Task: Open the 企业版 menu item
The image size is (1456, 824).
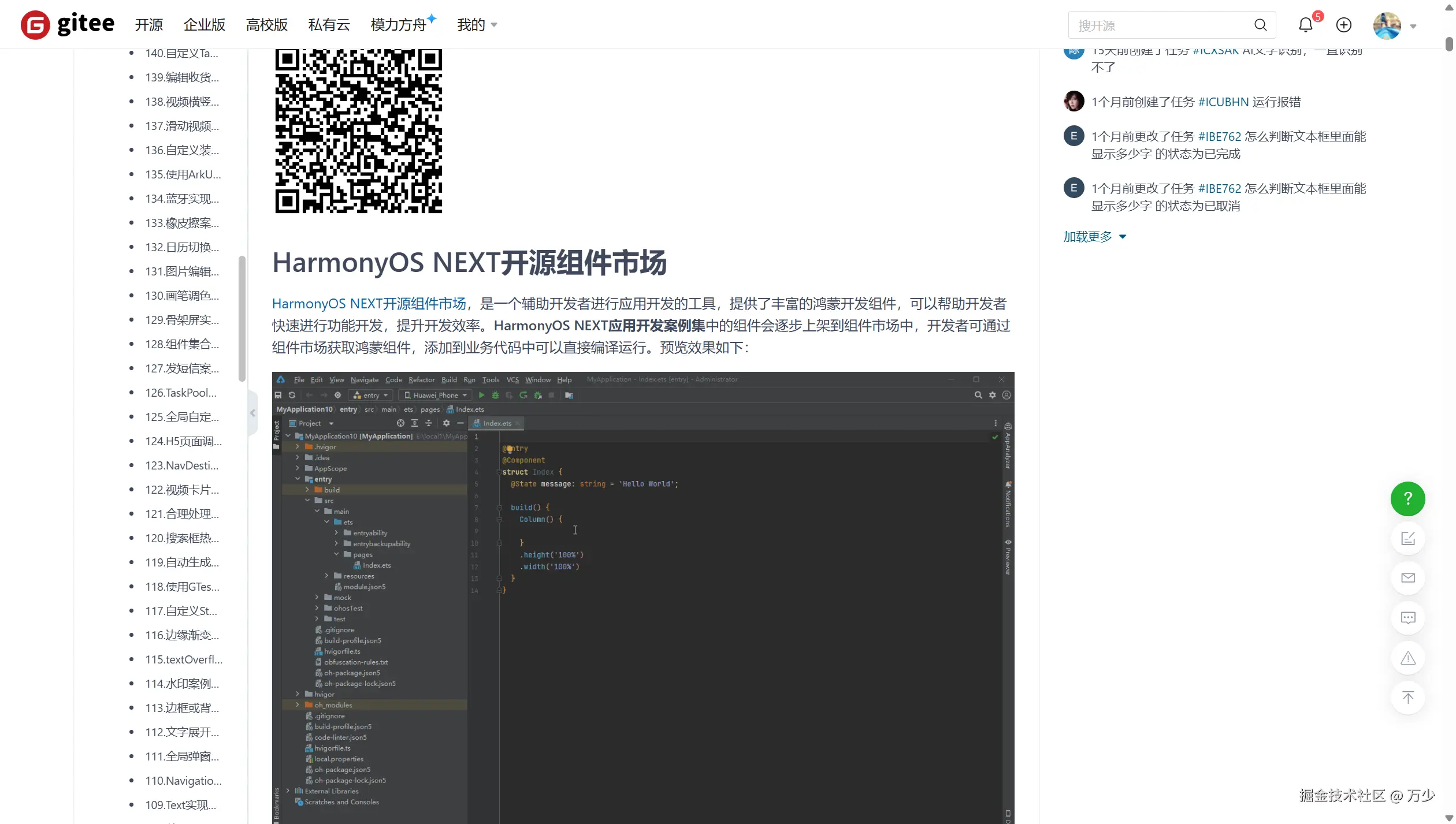Action: coord(203,25)
